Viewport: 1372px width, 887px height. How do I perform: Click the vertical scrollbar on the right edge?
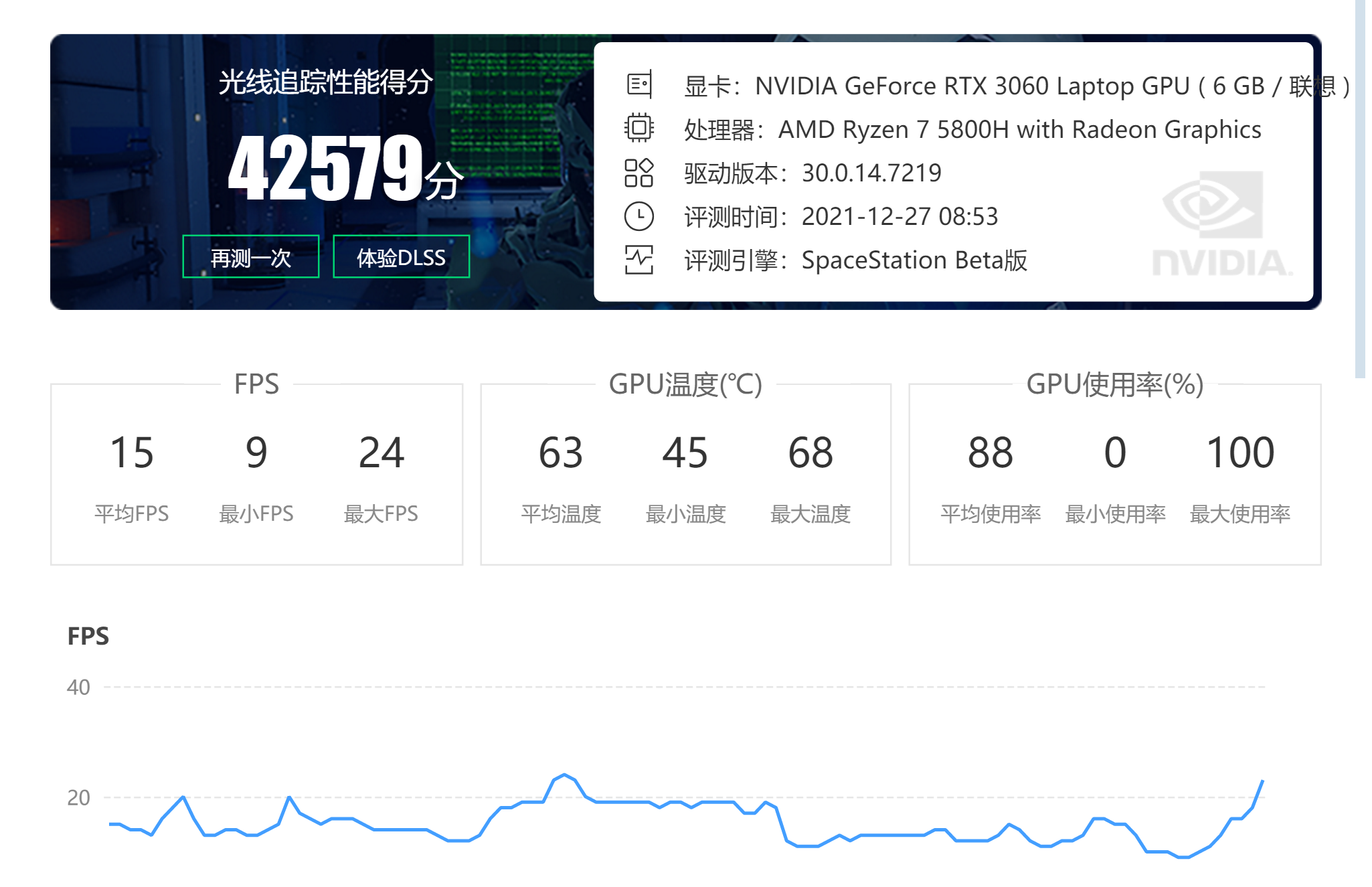click(x=1360, y=189)
